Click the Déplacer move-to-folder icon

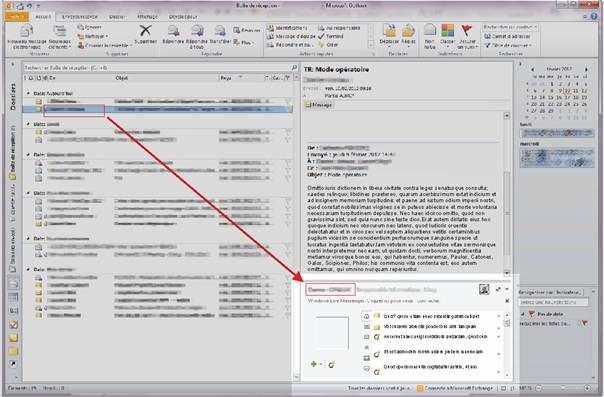tap(389, 31)
